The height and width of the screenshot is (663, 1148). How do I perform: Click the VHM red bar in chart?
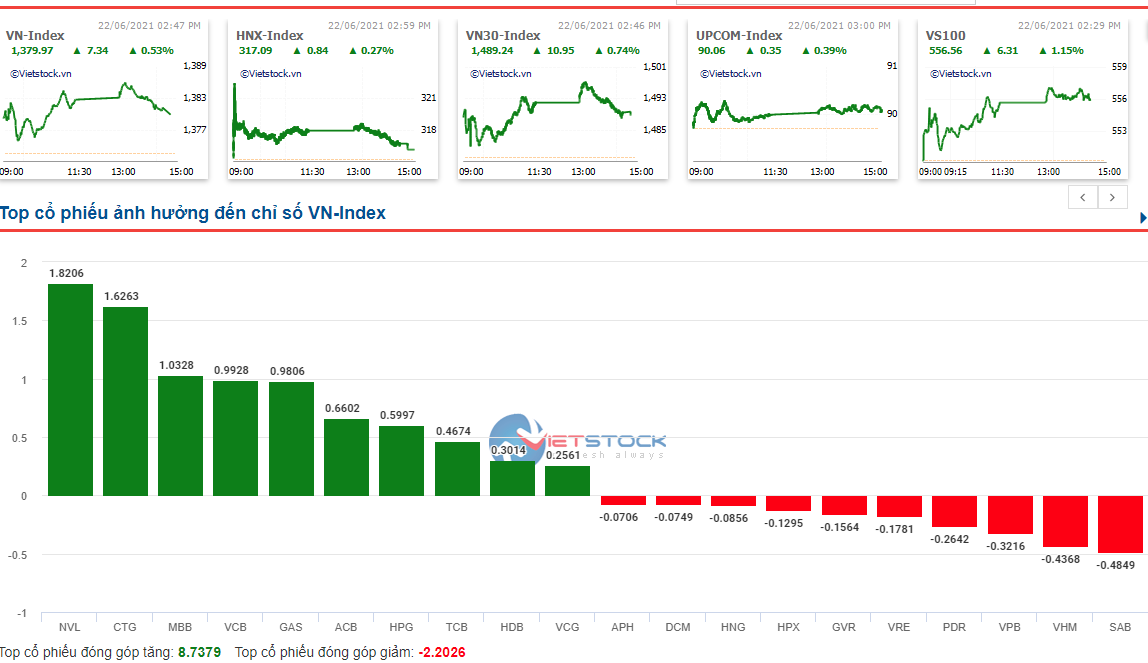1065,521
